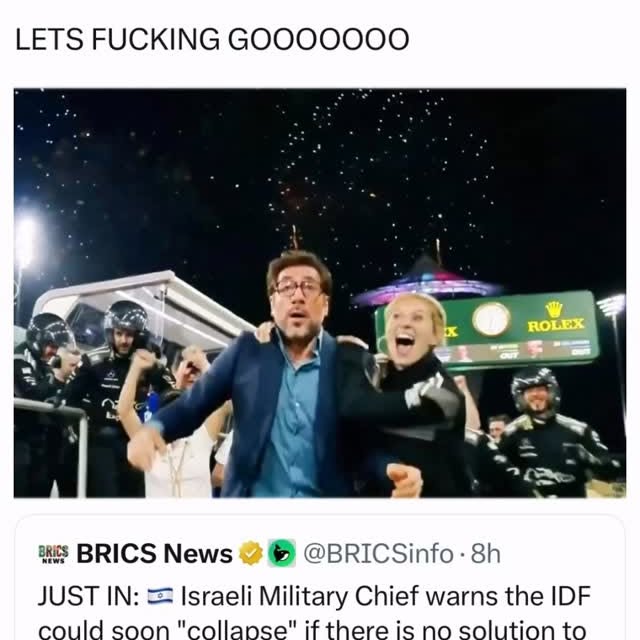
Task: Click the 8h tweet timestamp
Action: tap(486, 553)
